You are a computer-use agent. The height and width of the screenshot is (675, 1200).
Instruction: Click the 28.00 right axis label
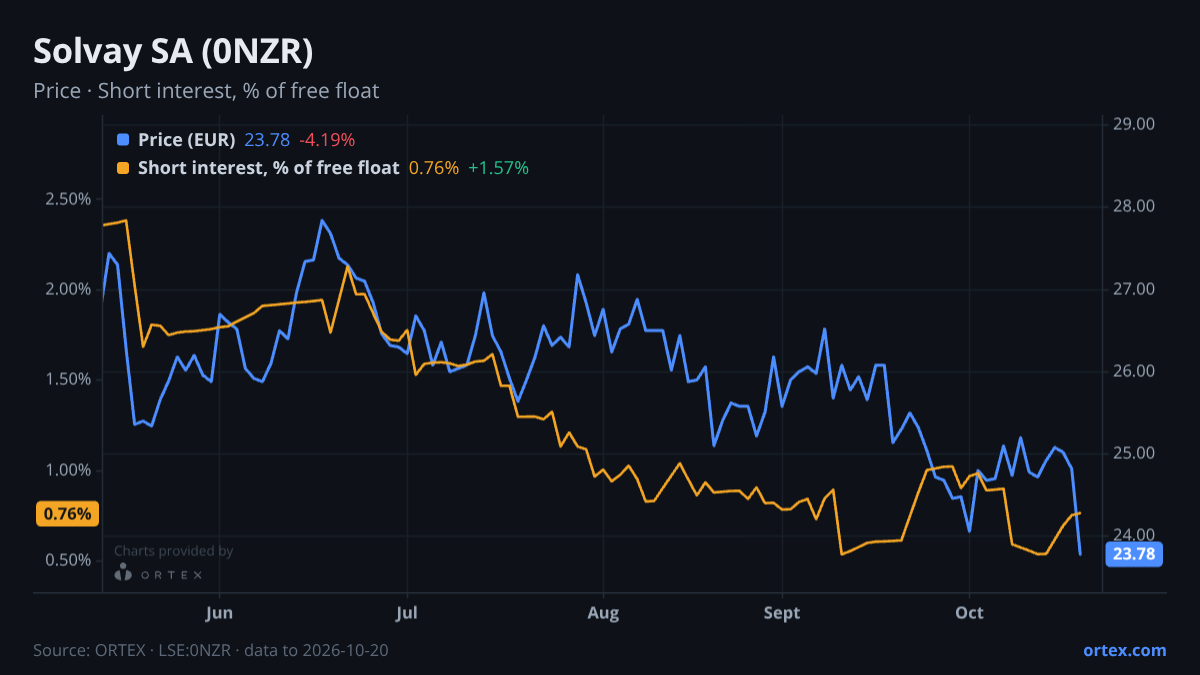tap(1133, 207)
